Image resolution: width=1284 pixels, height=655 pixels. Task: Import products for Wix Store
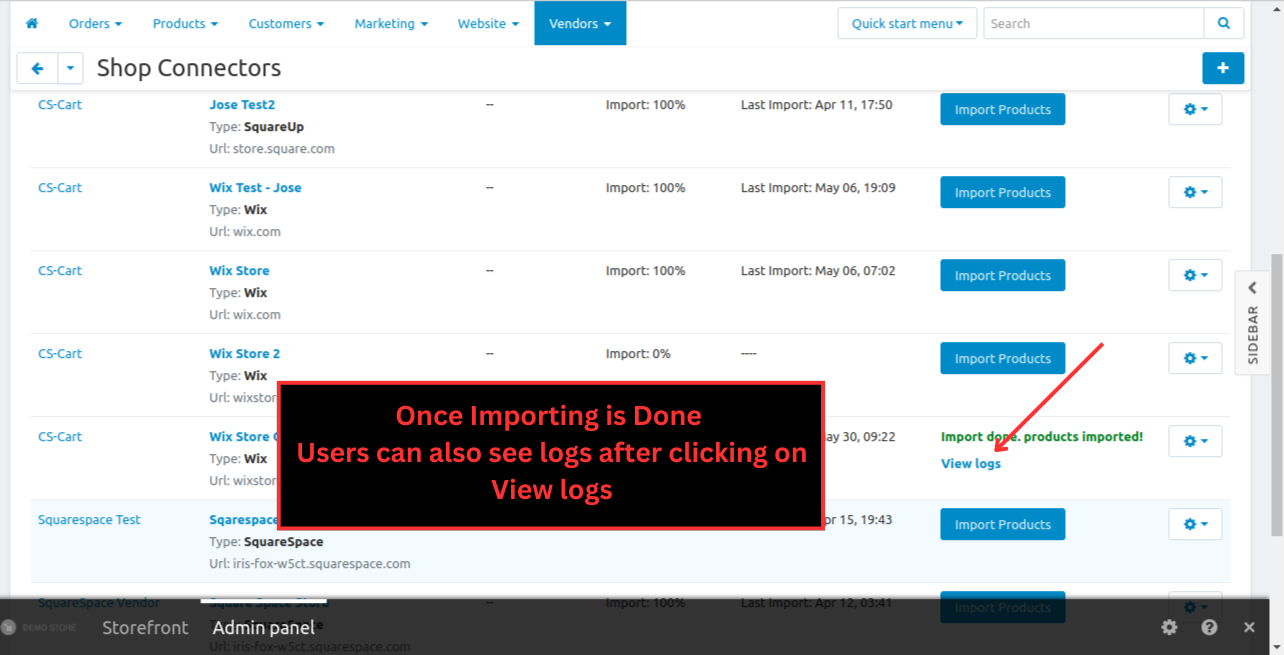[1002, 275]
